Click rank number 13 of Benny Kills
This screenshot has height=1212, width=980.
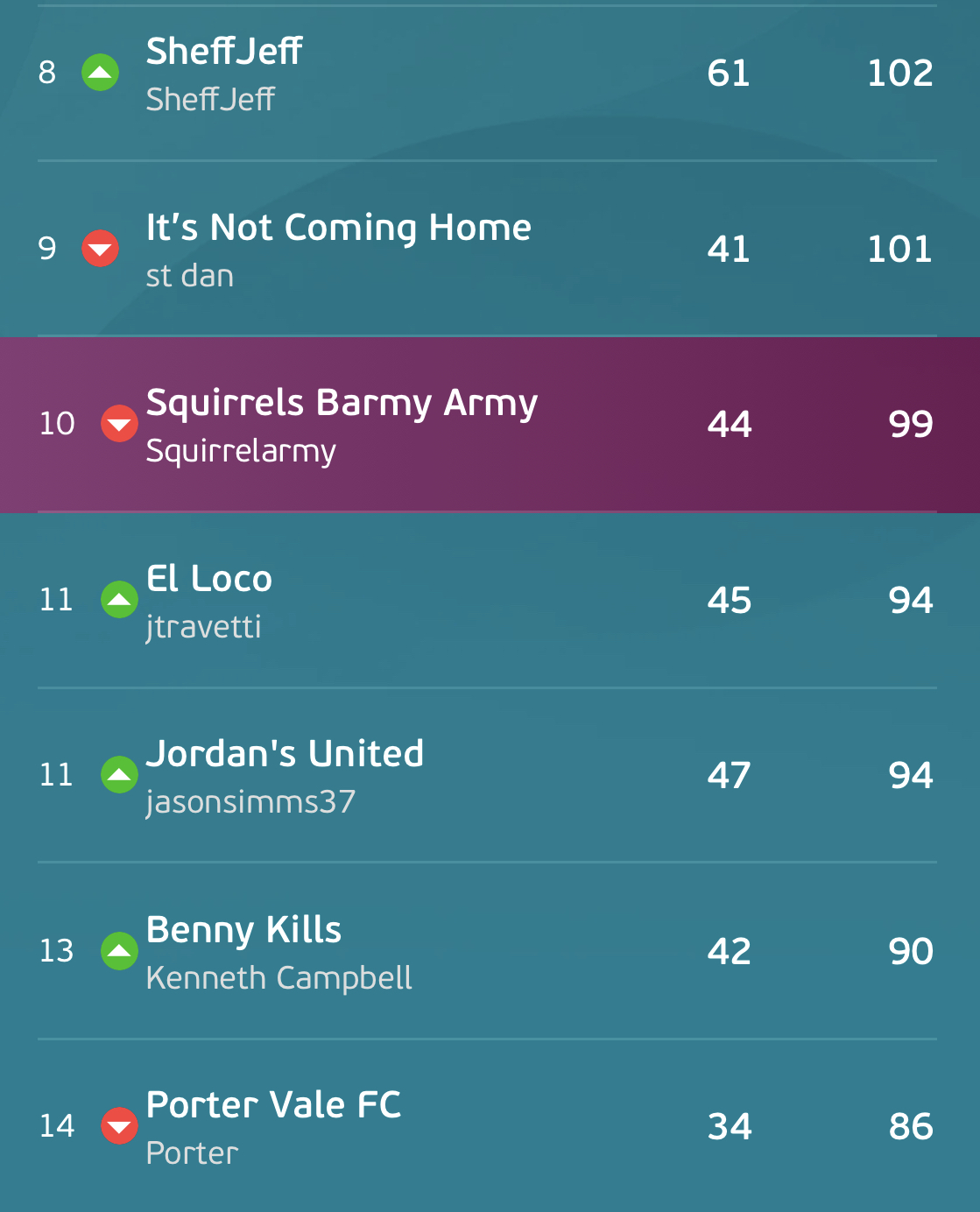pos(57,951)
